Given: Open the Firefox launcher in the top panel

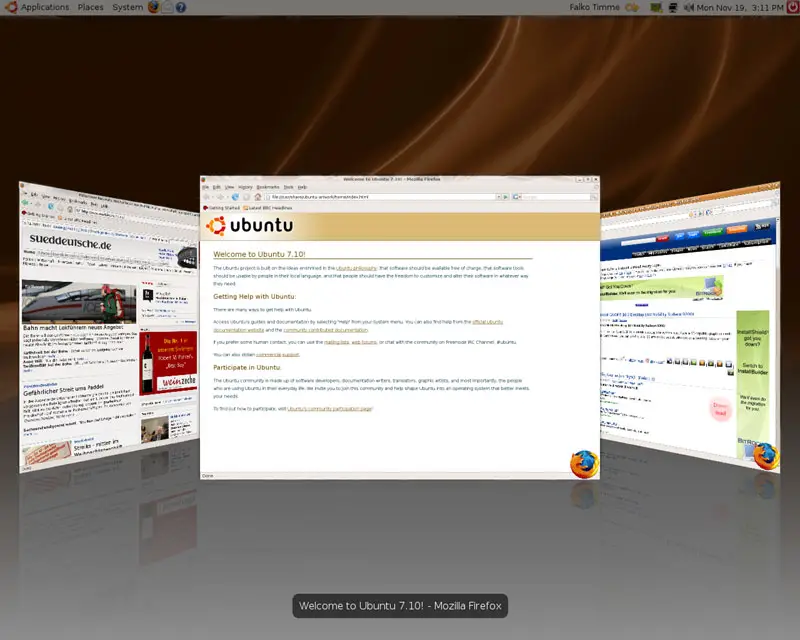Looking at the screenshot, I should coord(154,7).
